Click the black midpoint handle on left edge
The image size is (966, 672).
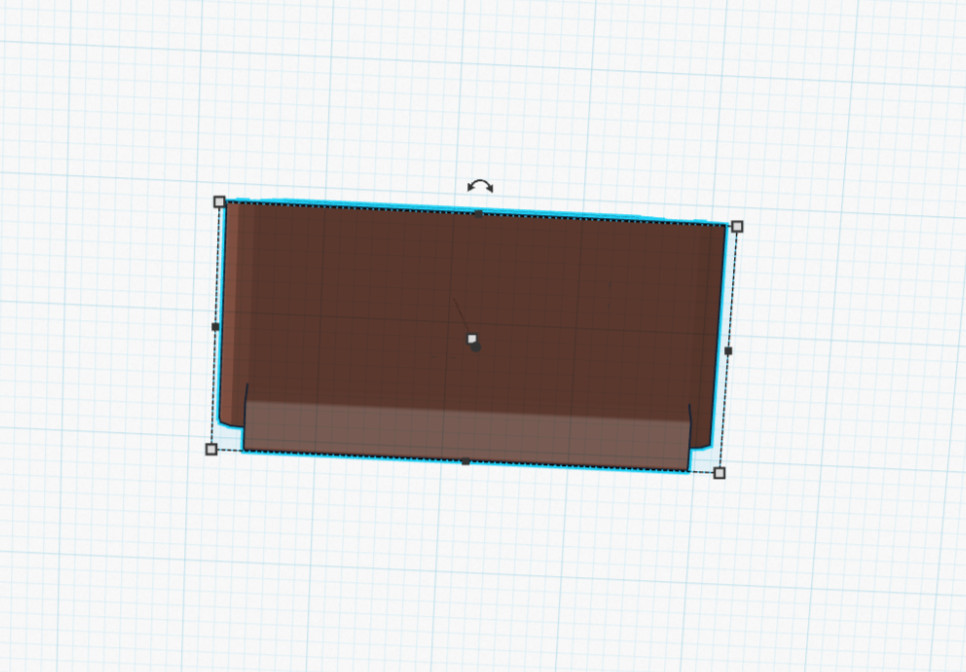pos(215,326)
